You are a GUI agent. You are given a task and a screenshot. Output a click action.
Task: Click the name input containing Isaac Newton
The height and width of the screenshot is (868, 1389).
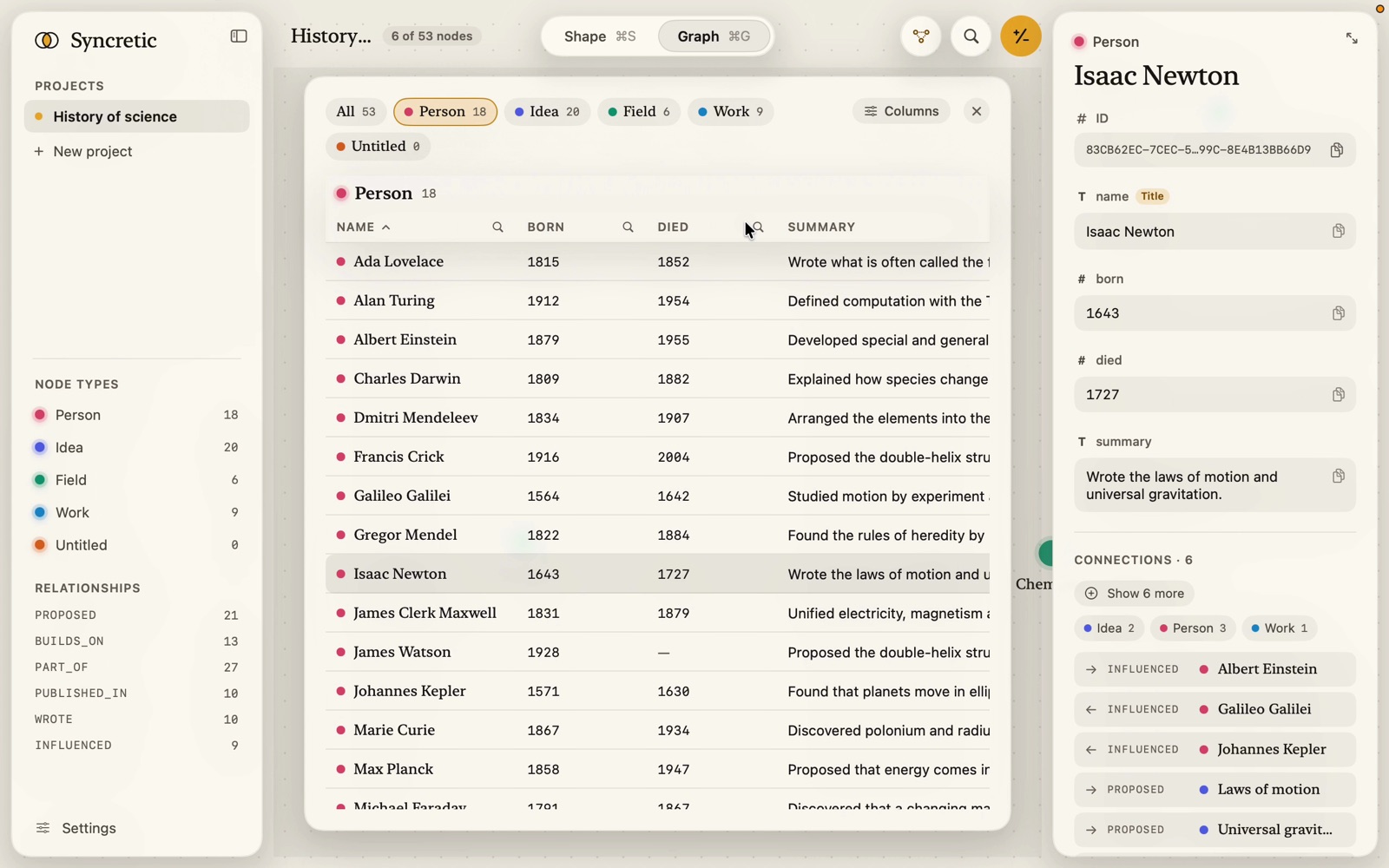tap(1215, 232)
